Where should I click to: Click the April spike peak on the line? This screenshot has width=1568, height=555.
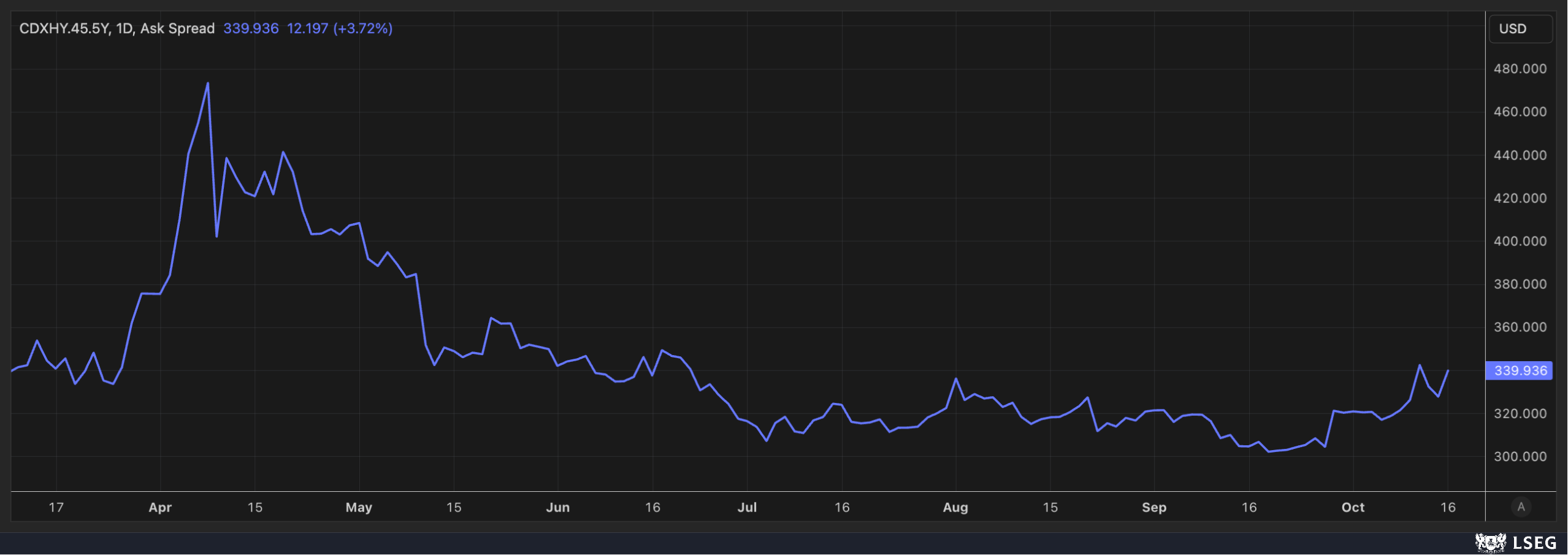pos(208,83)
